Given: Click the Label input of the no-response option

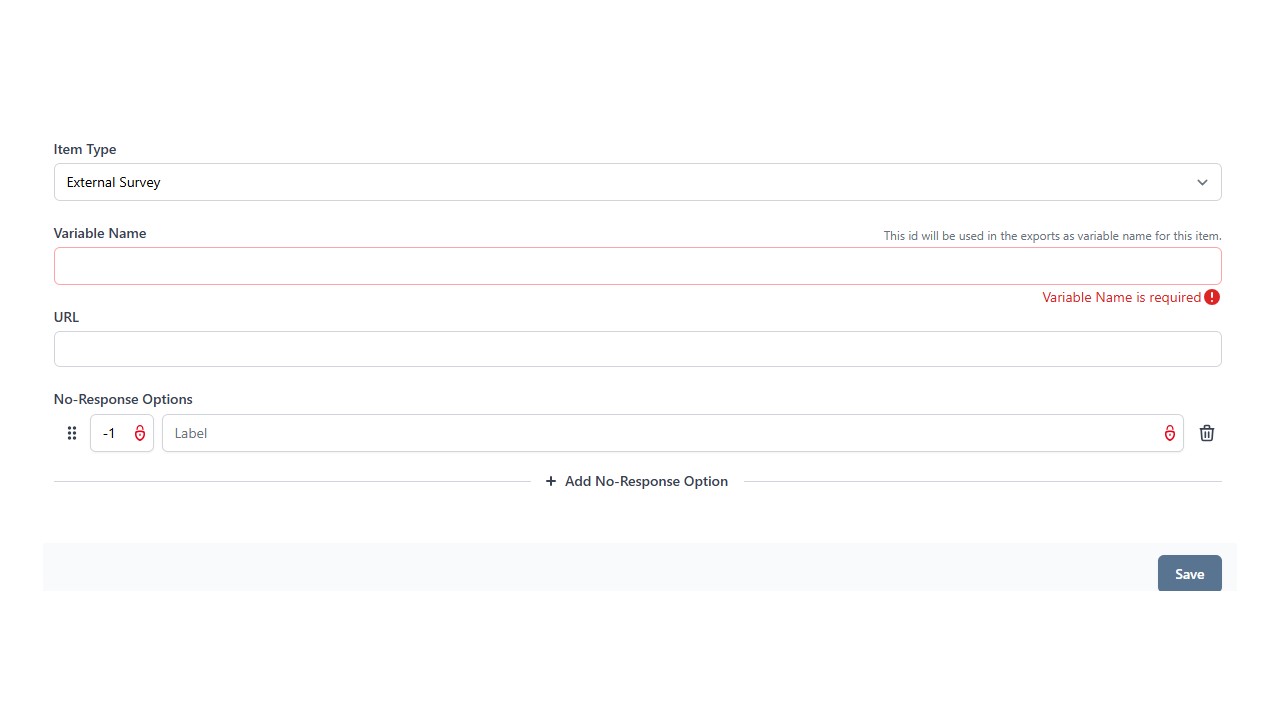Looking at the screenshot, I should pyautogui.click(x=660, y=433).
